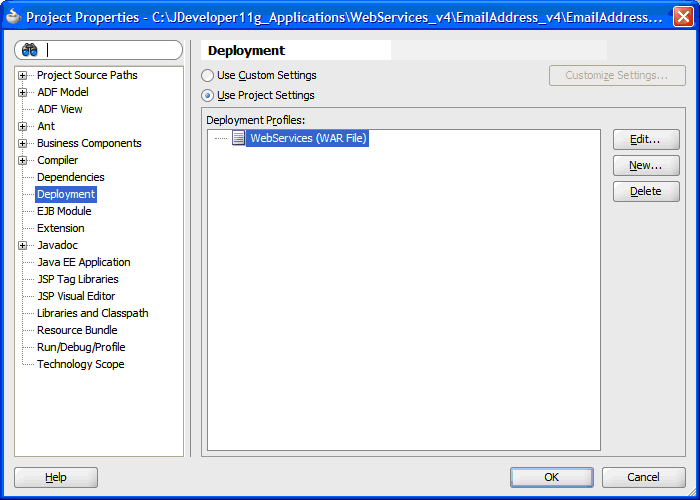Open Libraries and Classpath settings
Viewport: 700px width, 500px height.
pos(93,312)
